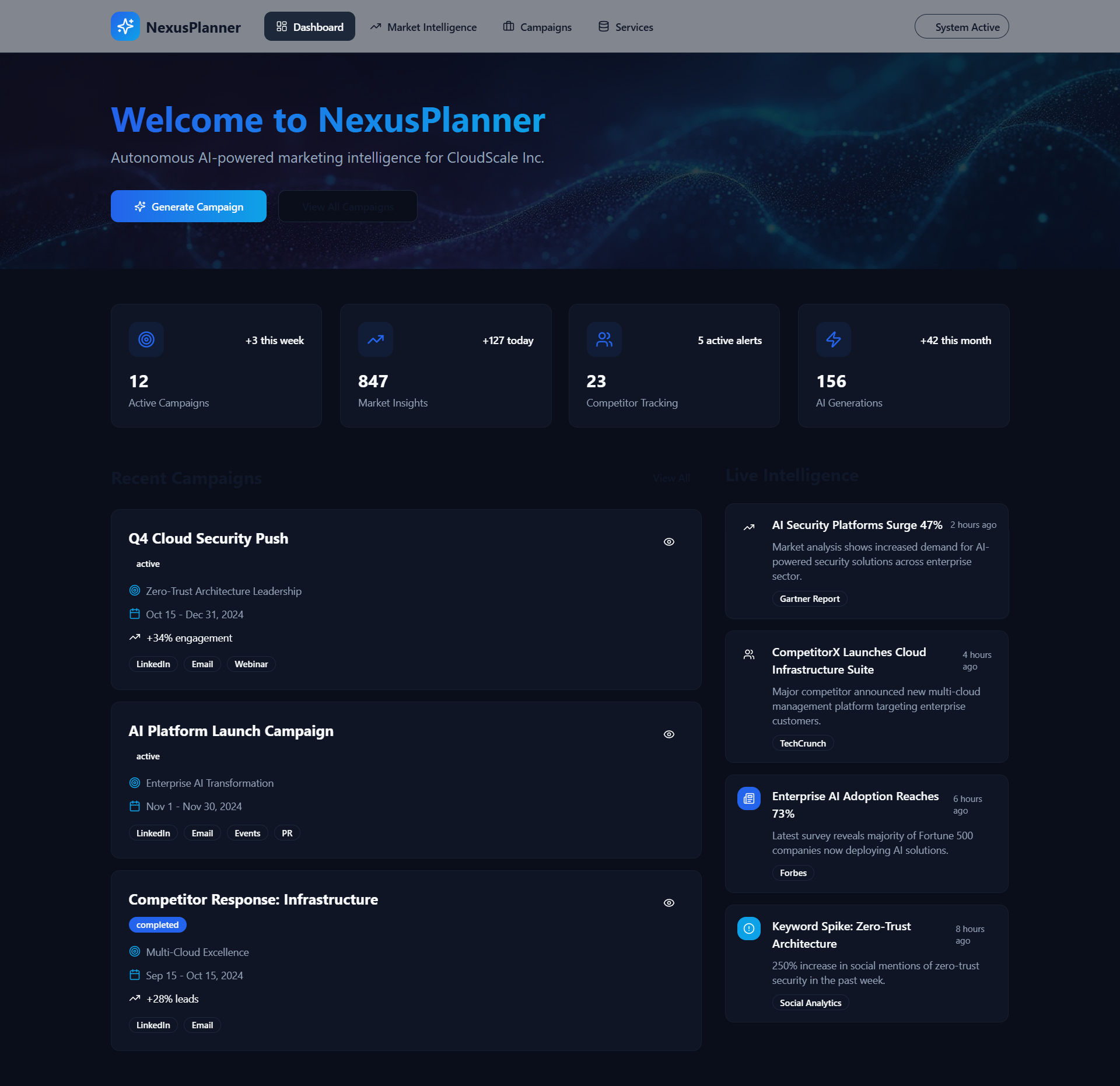Click the System Active status badge
The height and width of the screenshot is (1086, 1120).
961,27
